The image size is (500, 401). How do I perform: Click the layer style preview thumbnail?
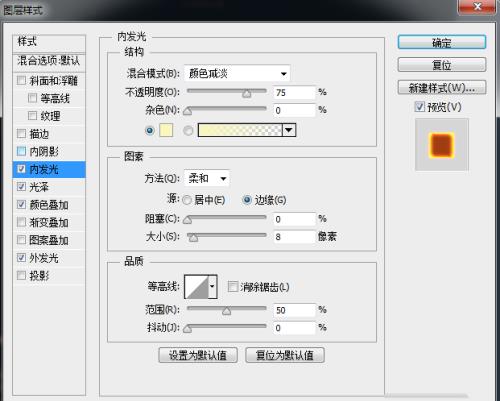pyautogui.click(x=442, y=145)
